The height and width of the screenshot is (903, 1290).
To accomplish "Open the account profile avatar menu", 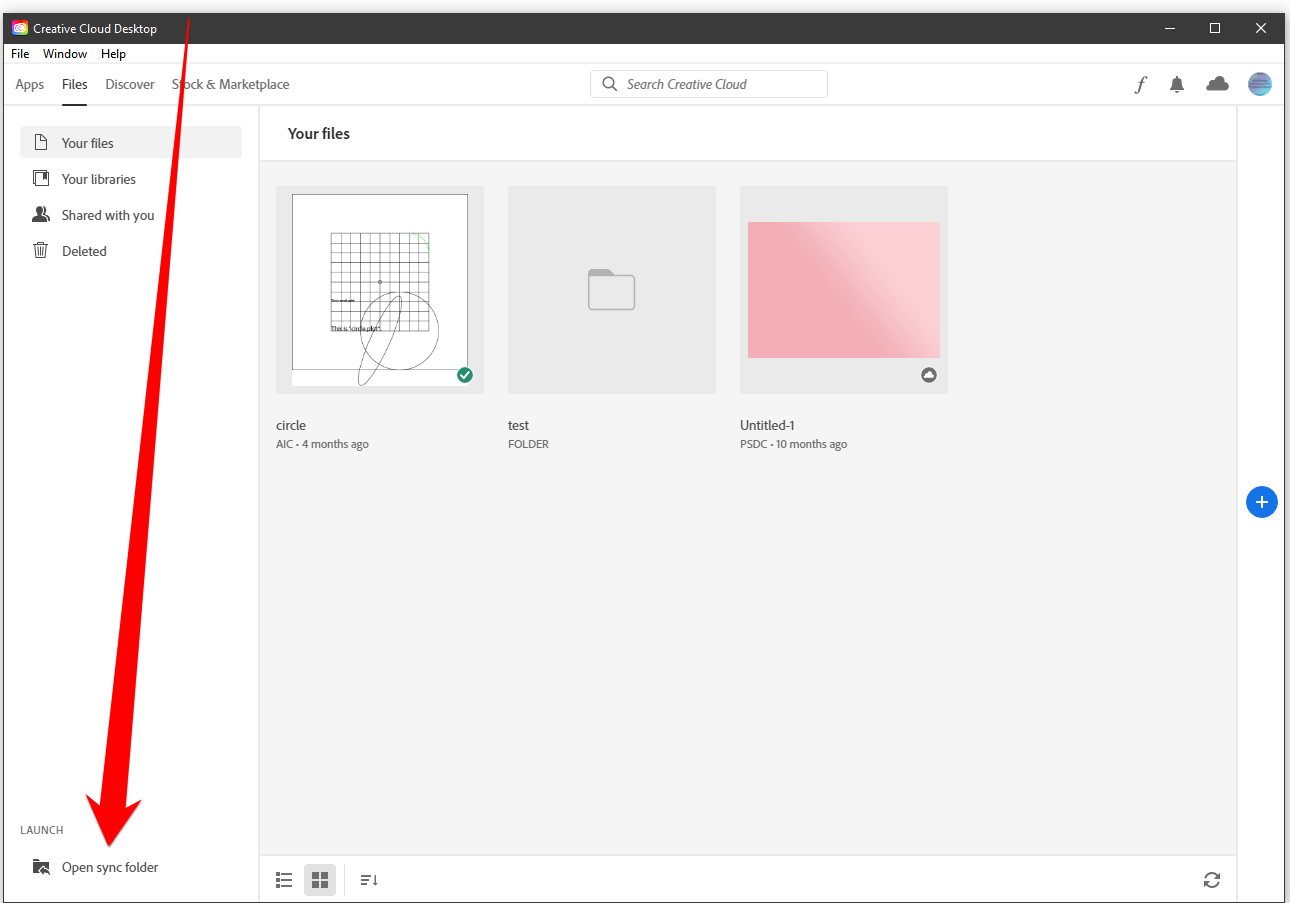I will [1259, 84].
